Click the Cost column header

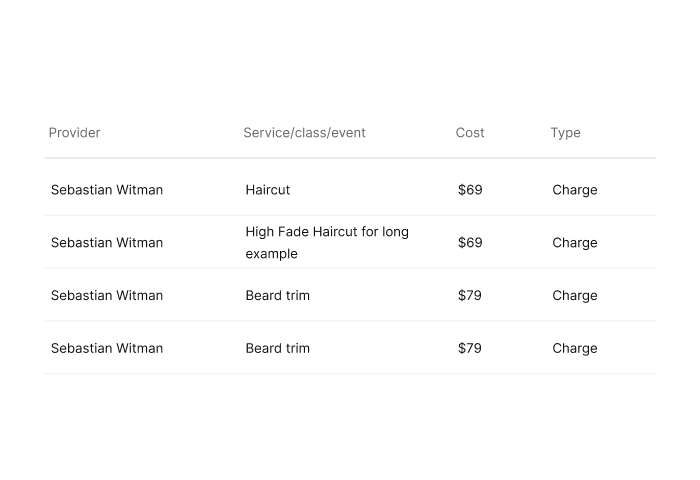[x=470, y=133]
